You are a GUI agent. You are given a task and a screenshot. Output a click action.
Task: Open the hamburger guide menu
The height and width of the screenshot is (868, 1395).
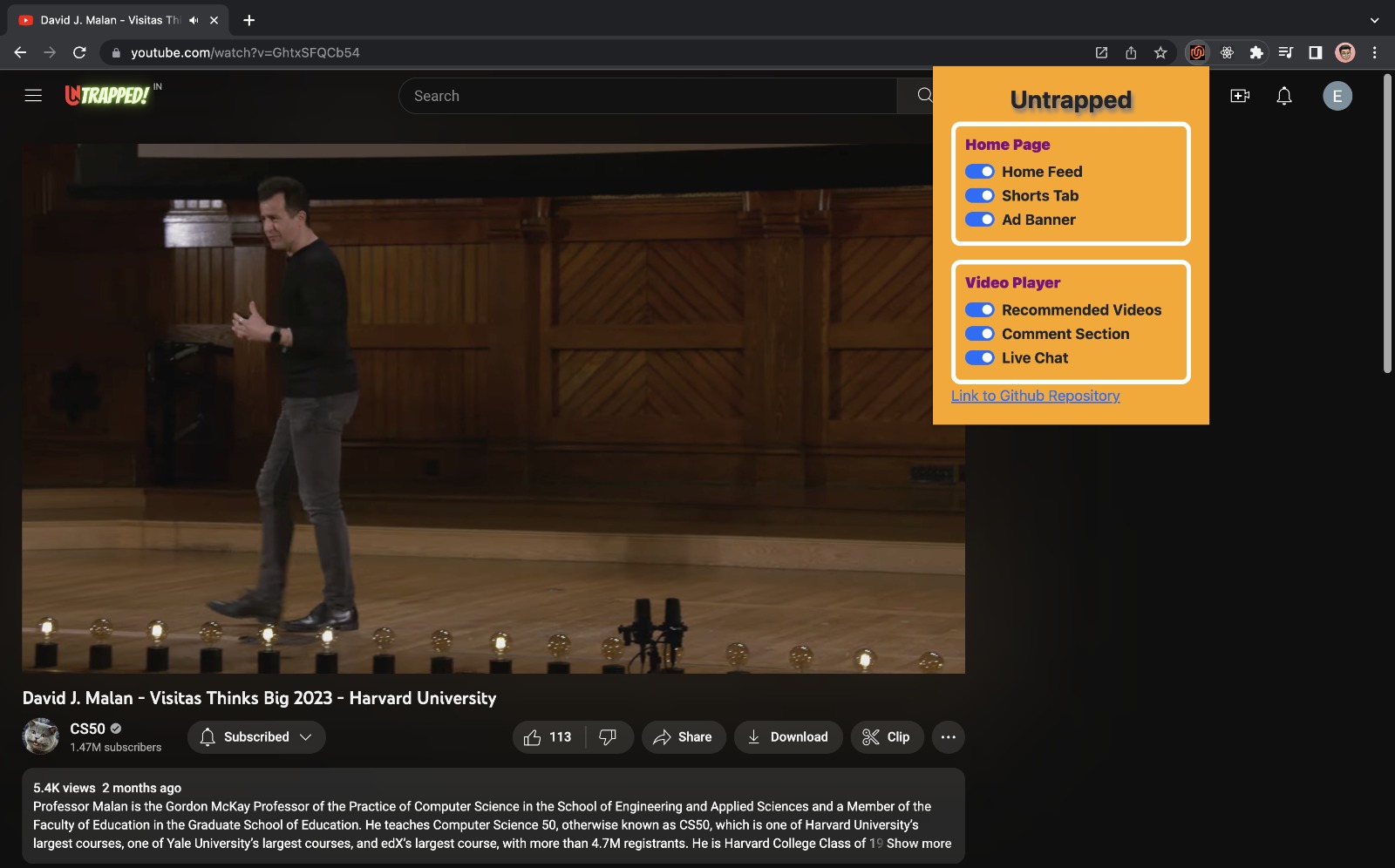click(33, 96)
